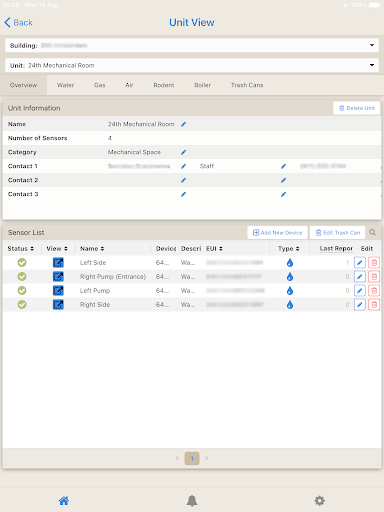This screenshot has width=384, height=512.
Task: Click the Add New Device button
Action: click(277, 233)
